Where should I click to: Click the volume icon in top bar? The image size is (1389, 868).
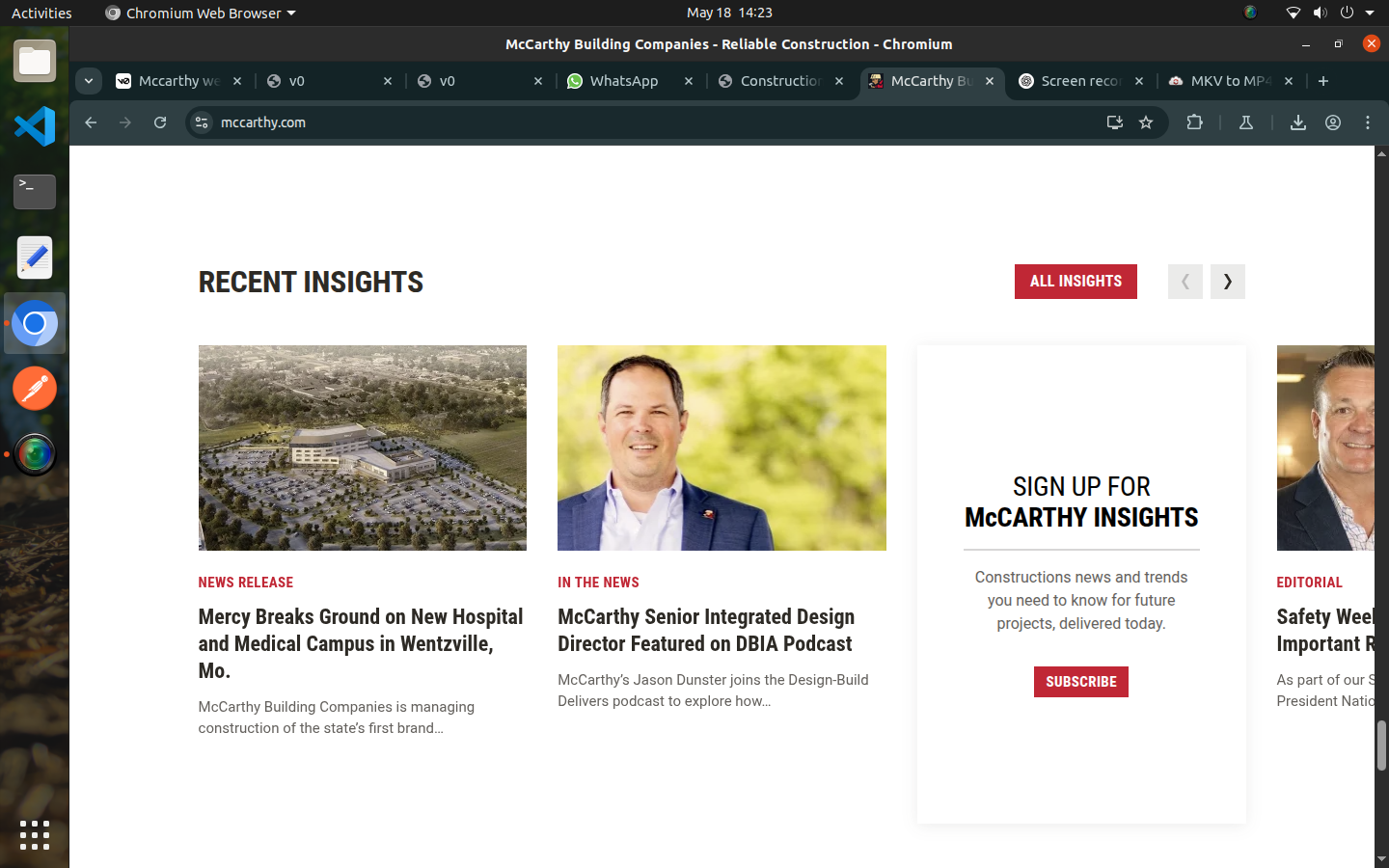[x=1321, y=13]
